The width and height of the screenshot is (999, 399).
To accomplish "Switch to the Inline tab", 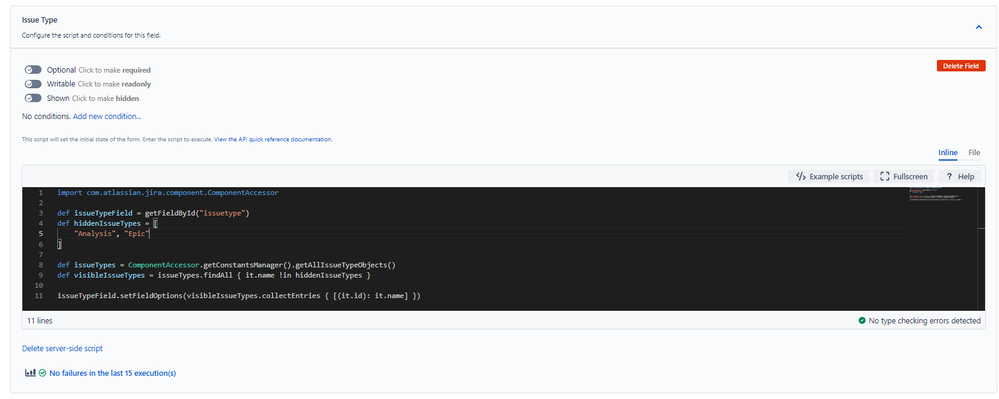I will [947, 153].
